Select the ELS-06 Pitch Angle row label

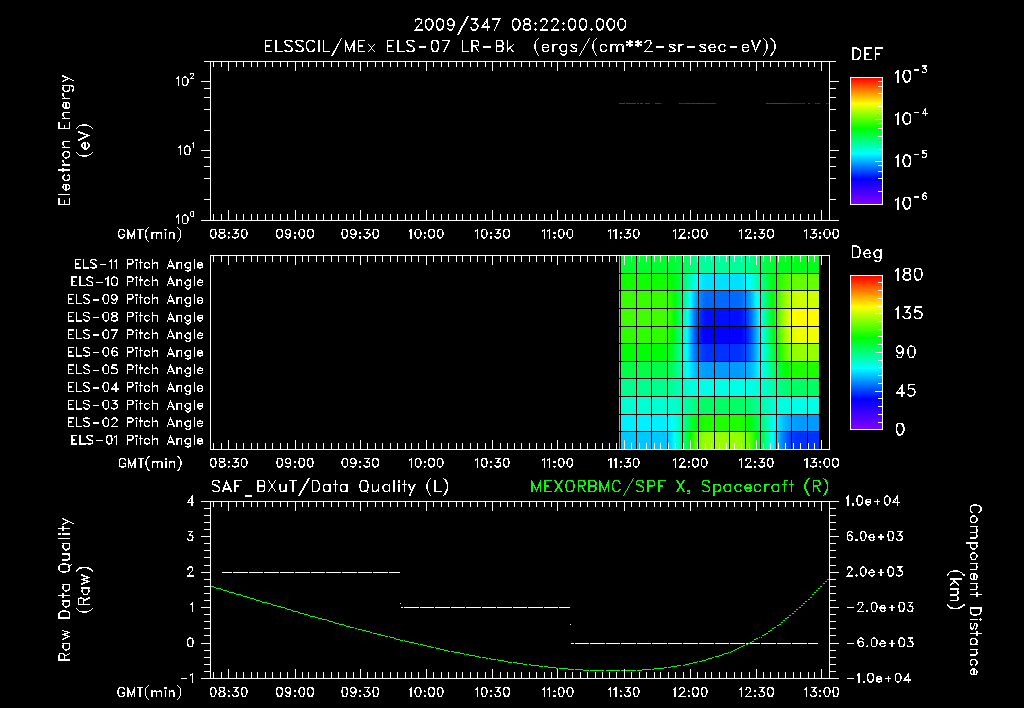135,352
